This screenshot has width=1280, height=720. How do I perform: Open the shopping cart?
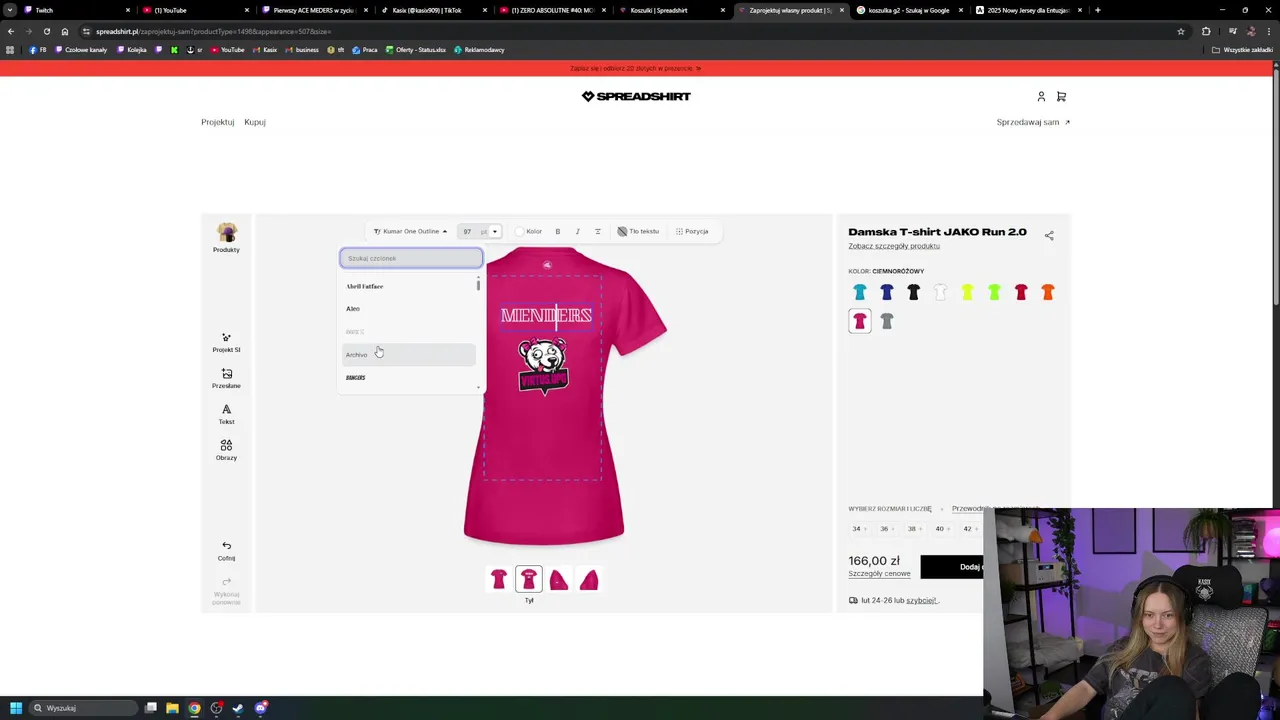(x=1062, y=96)
